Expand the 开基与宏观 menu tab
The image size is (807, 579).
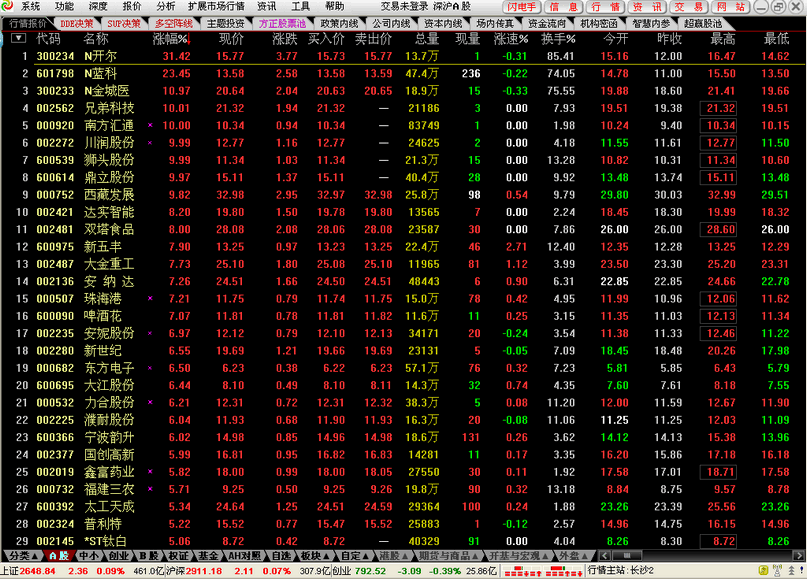pyautogui.click(x=518, y=556)
